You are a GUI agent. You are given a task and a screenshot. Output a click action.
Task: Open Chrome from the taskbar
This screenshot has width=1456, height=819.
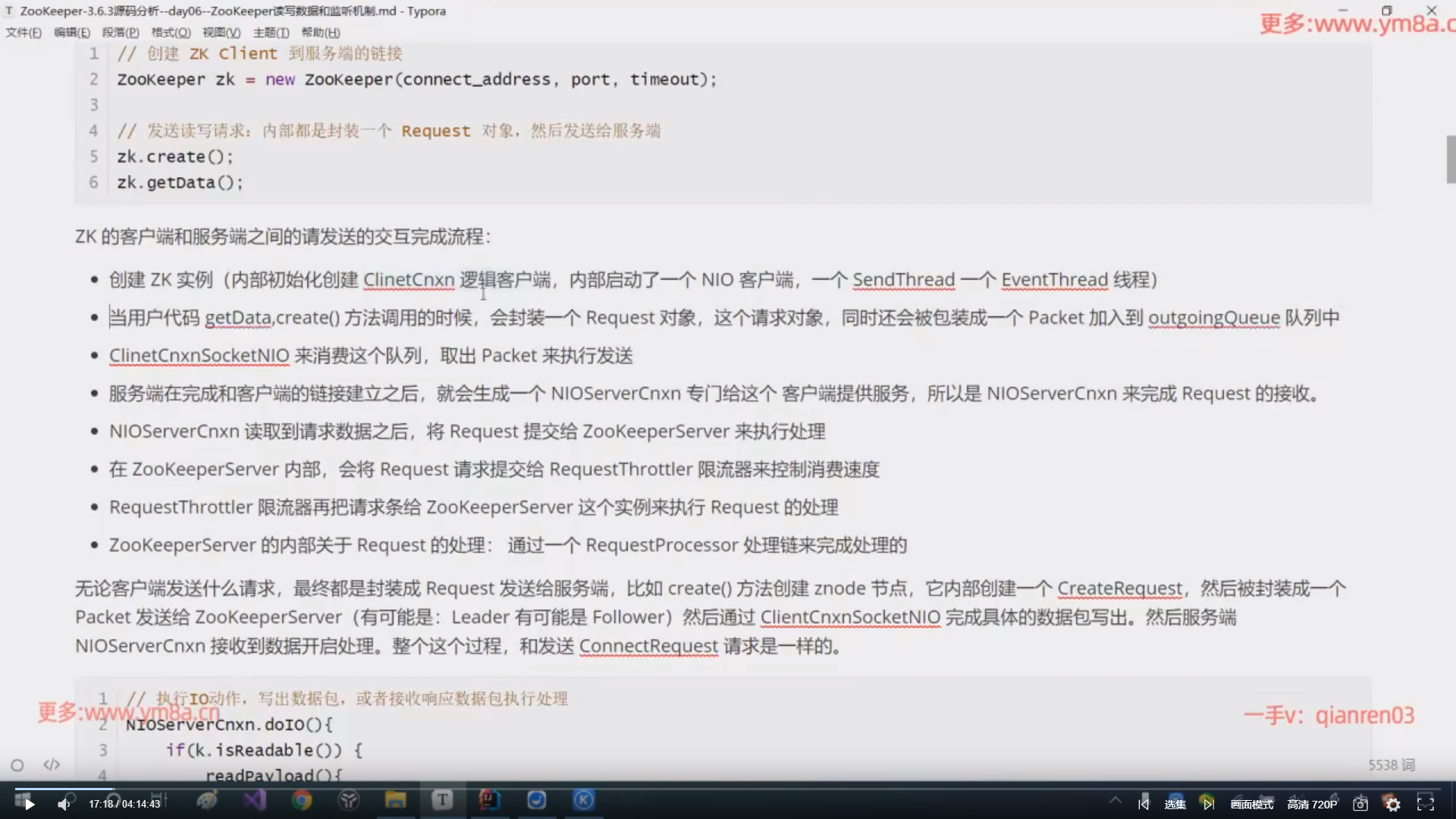(302, 800)
